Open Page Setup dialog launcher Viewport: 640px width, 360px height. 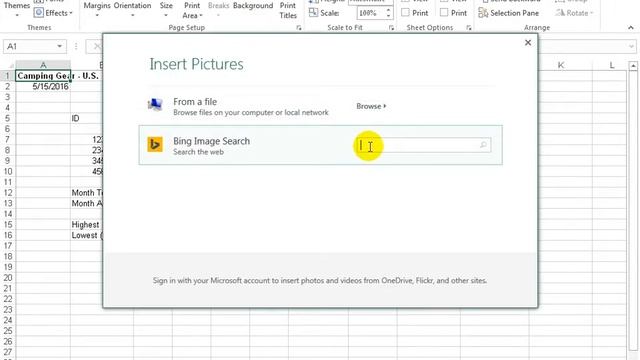(299, 28)
